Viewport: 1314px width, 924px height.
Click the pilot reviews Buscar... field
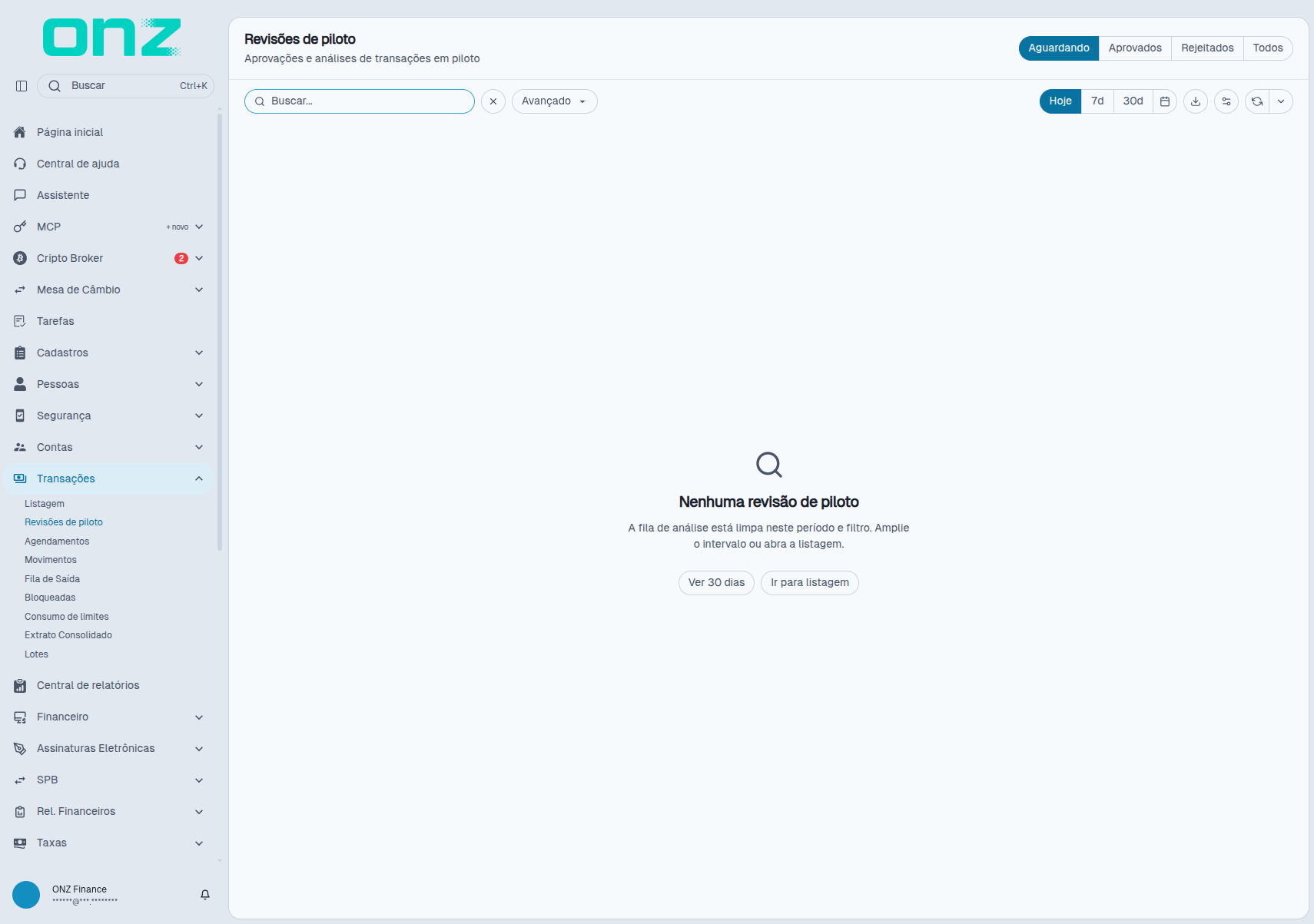(x=360, y=101)
